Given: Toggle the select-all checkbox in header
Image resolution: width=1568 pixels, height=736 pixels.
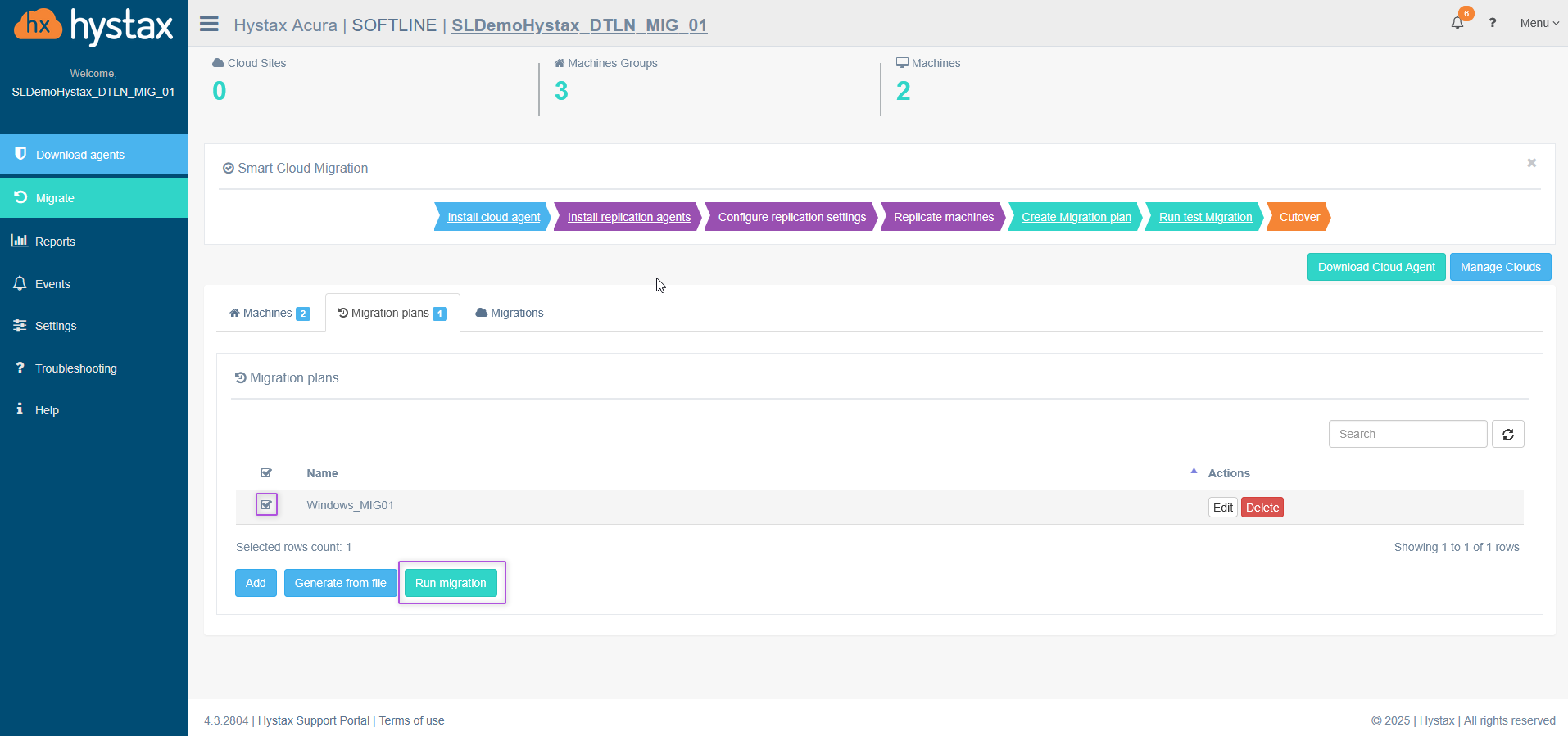Looking at the screenshot, I should (266, 473).
